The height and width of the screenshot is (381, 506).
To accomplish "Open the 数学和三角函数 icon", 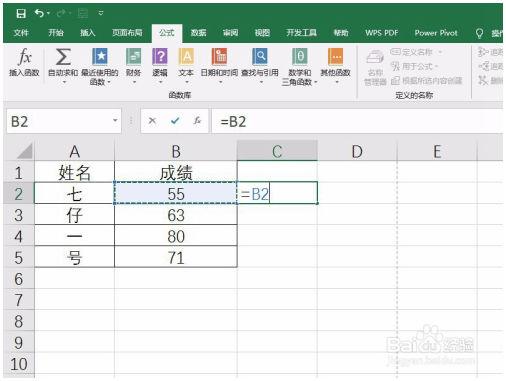I will click(x=300, y=57).
